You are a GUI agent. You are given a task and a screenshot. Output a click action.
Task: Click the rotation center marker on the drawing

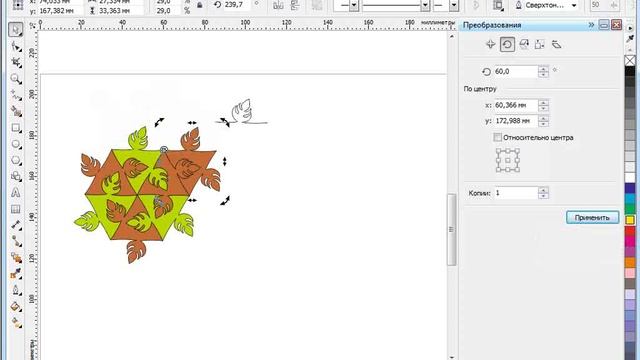click(164, 150)
